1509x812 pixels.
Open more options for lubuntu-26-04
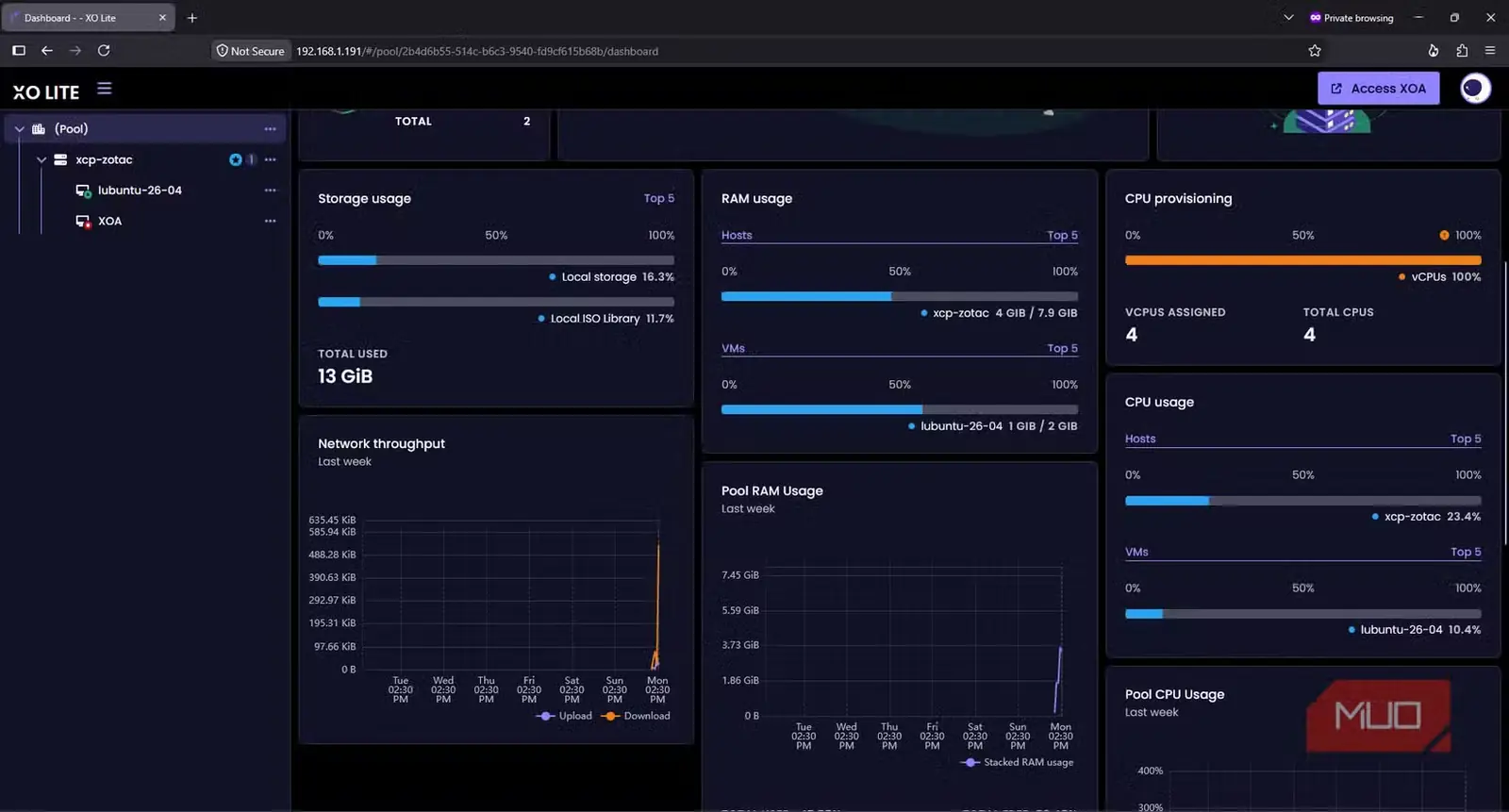[x=271, y=191]
